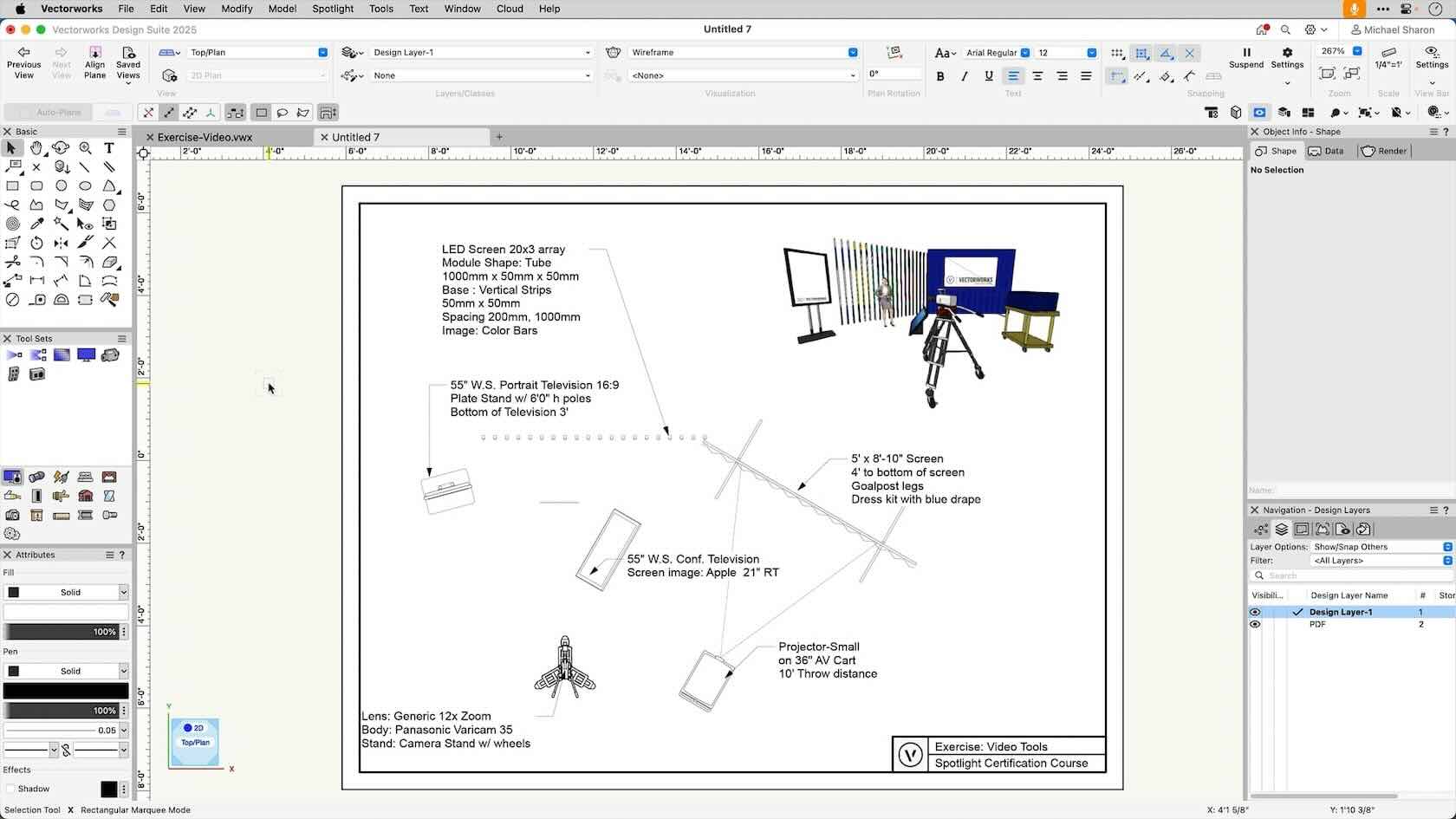Toggle visibility of the PDF layer

(1255, 624)
